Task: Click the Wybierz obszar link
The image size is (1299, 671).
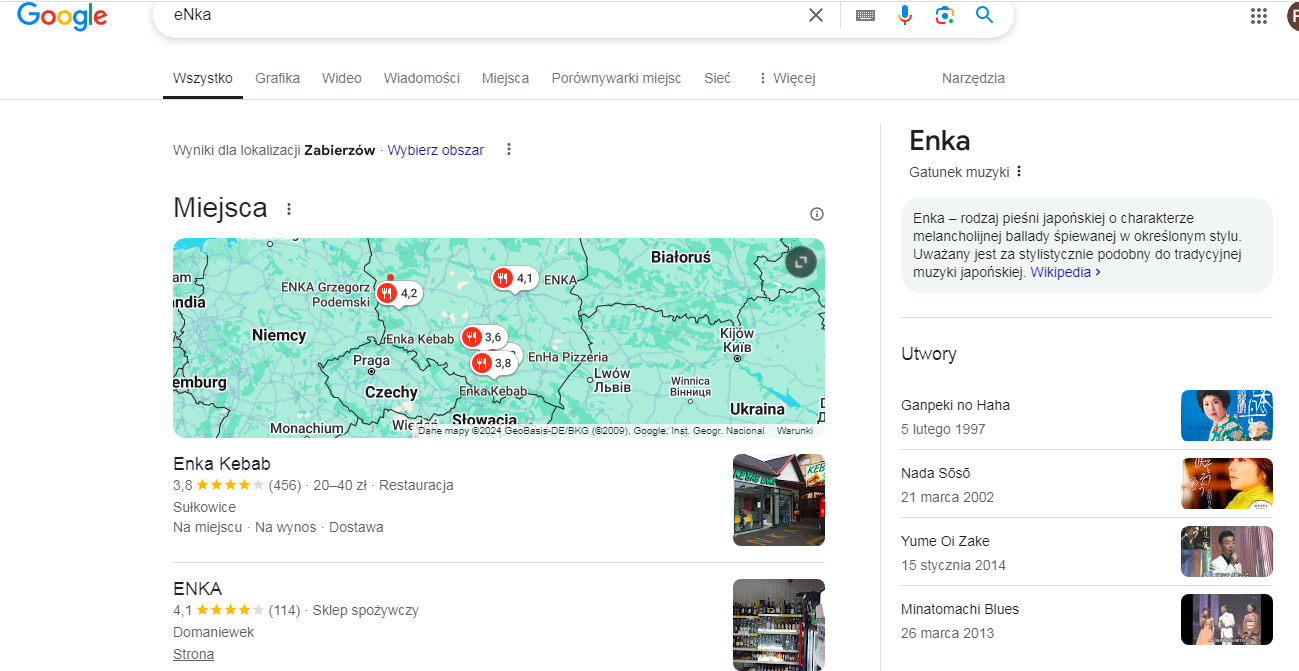Action: click(x=436, y=150)
